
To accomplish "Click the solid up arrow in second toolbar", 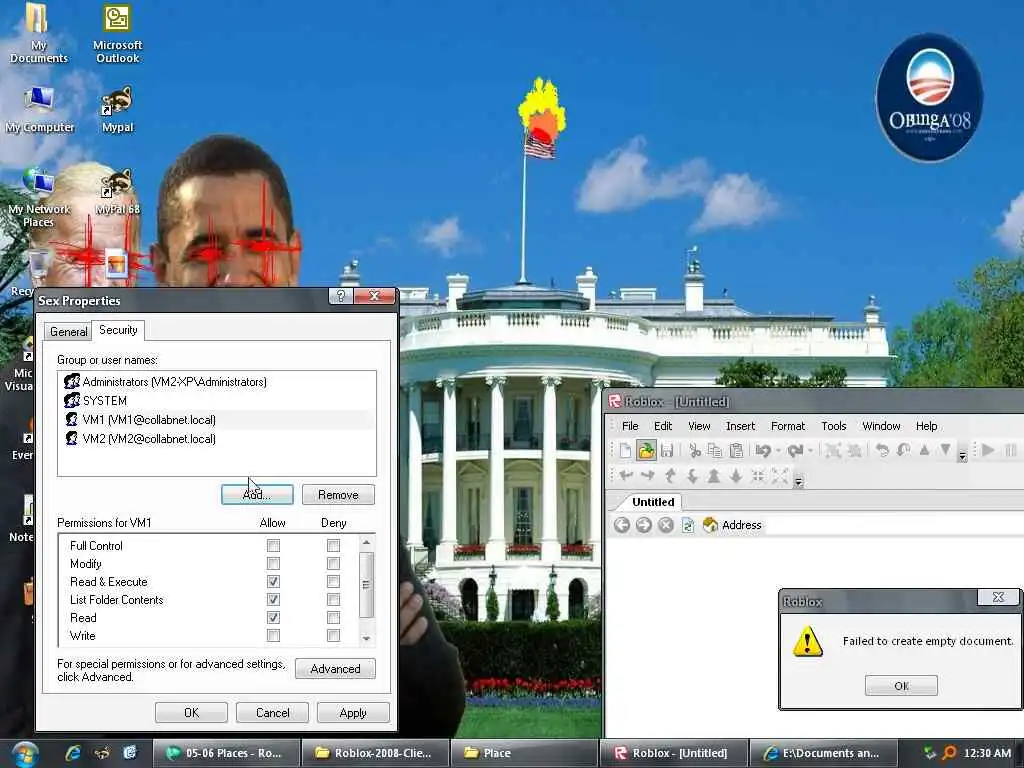I will tap(714, 476).
